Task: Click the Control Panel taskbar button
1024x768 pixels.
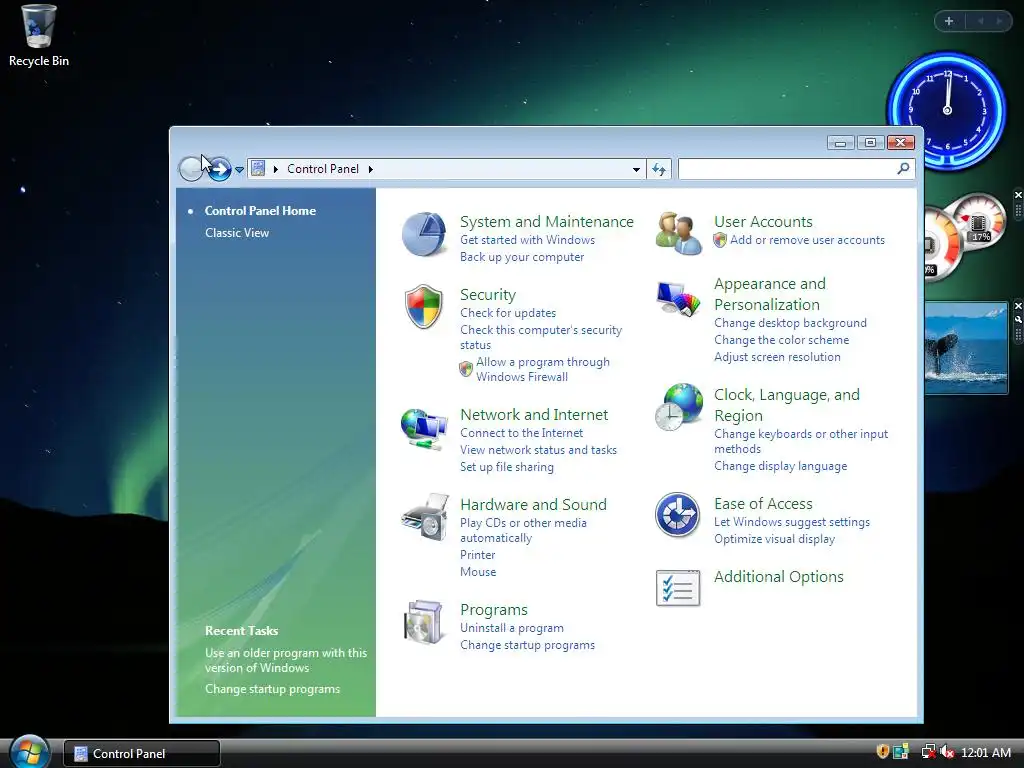Action: [x=142, y=753]
